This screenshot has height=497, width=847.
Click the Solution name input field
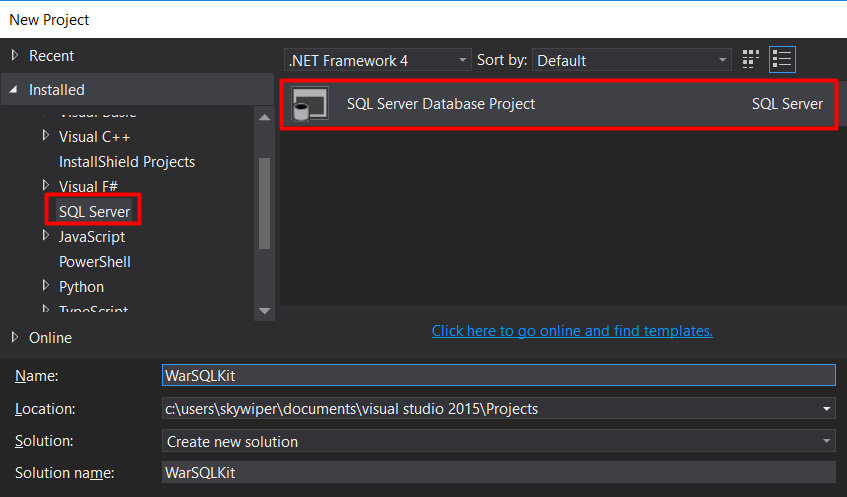pos(499,473)
